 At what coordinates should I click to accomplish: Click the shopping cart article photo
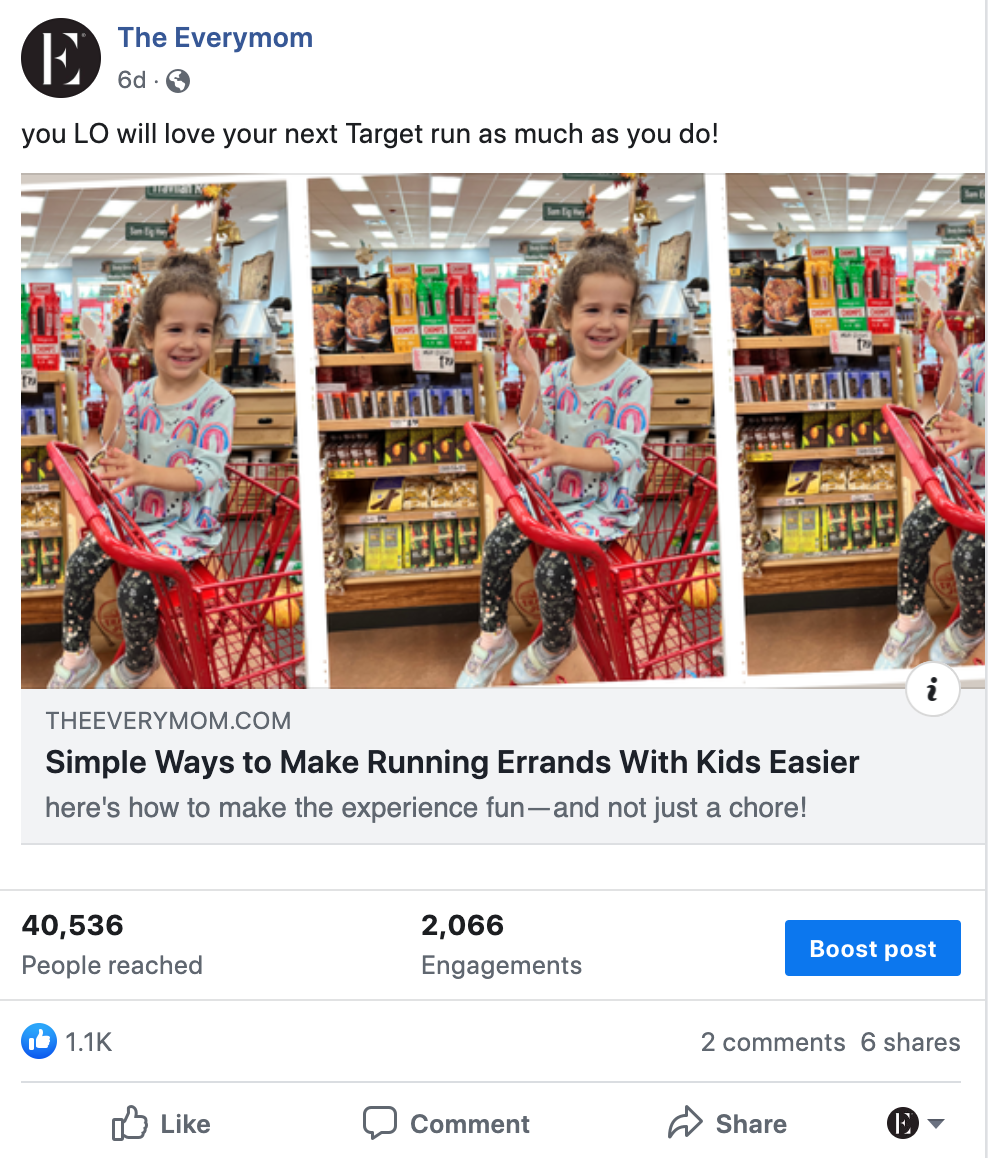(x=502, y=431)
